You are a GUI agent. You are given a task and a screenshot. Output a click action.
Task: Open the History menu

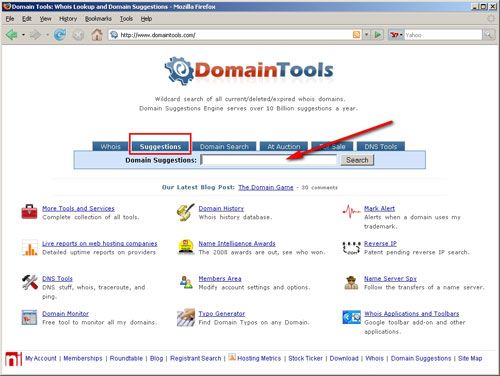tap(68, 19)
